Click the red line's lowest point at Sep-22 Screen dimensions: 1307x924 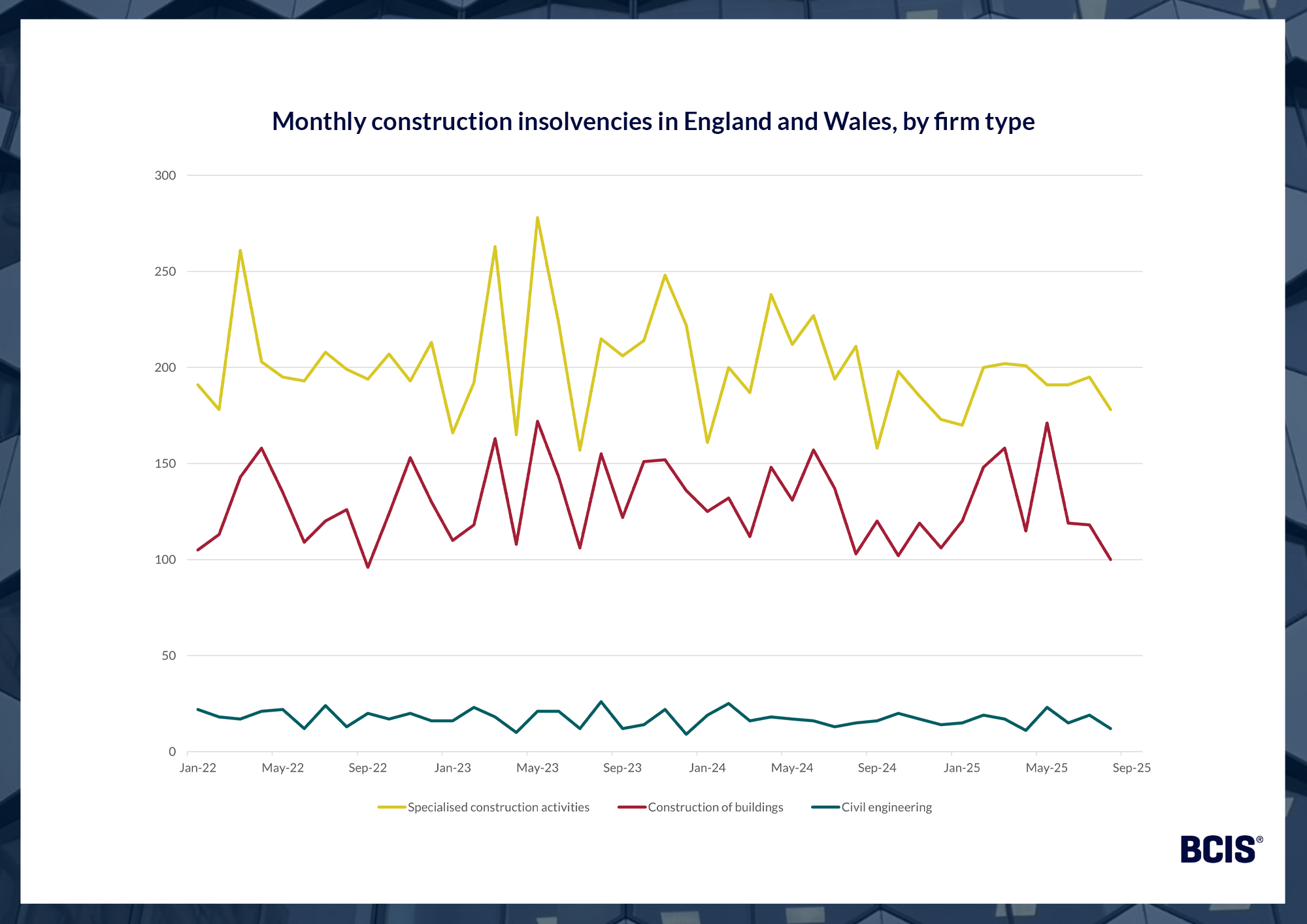point(368,567)
